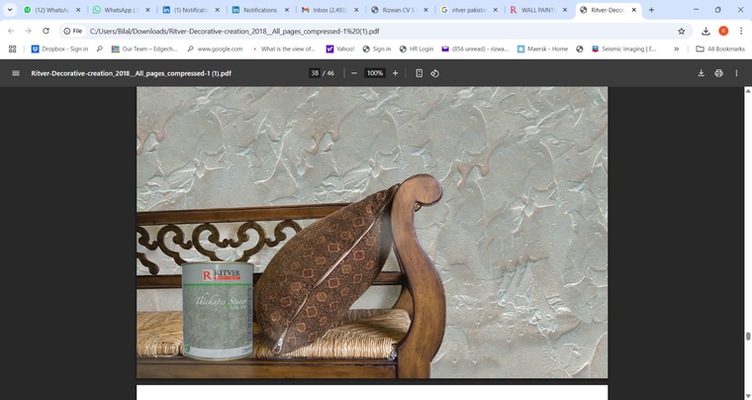This screenshot has width=752, height=400.
Task: Click the Fit to page icon
Action: [x=419, y=73]
